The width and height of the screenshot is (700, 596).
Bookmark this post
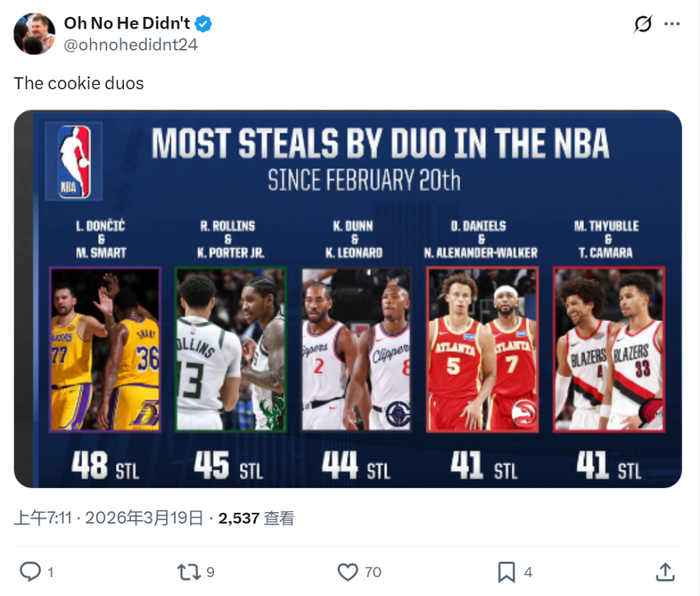[507, 571]
